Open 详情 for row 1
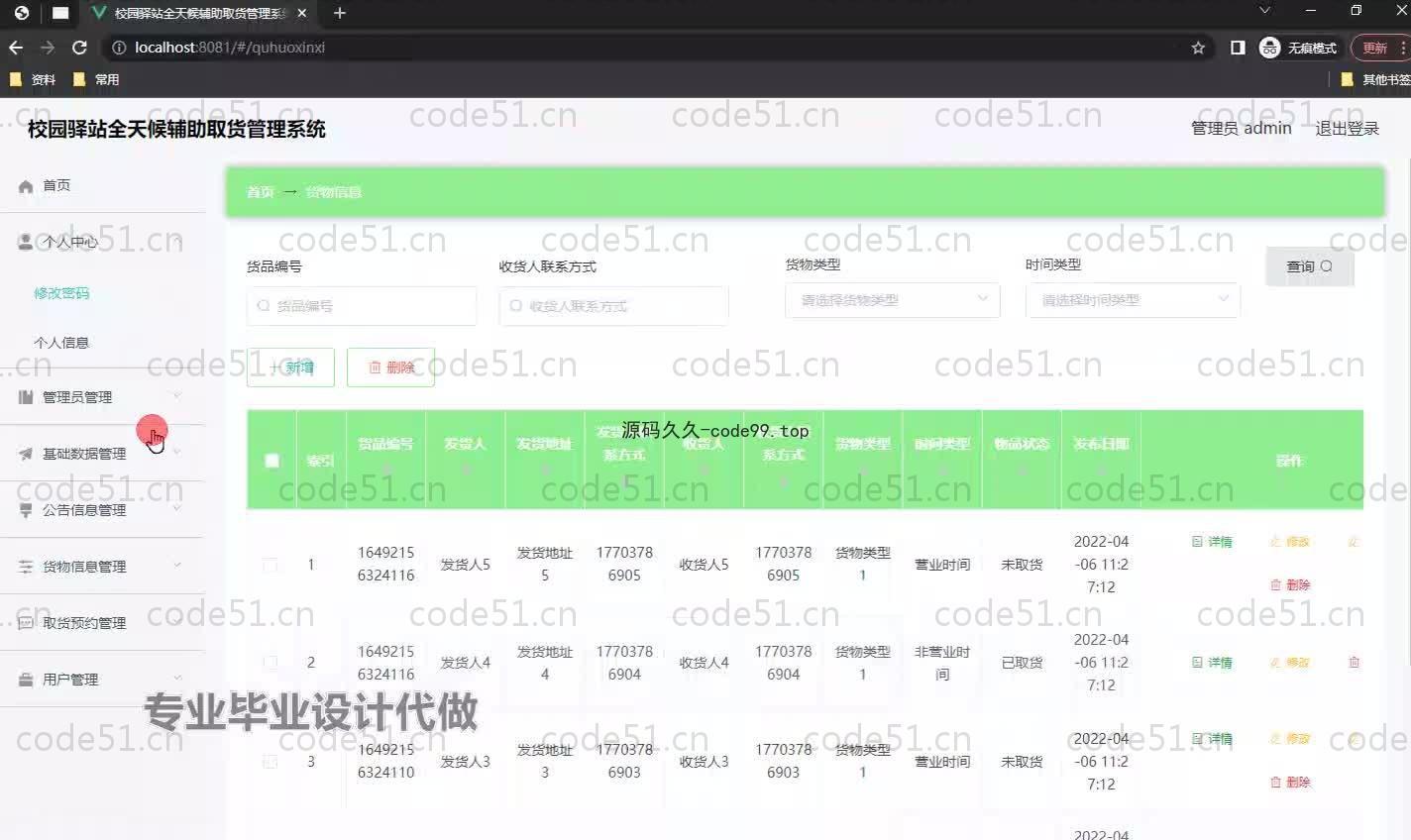Screen dimensions: 1411x840 [1212, 542]
